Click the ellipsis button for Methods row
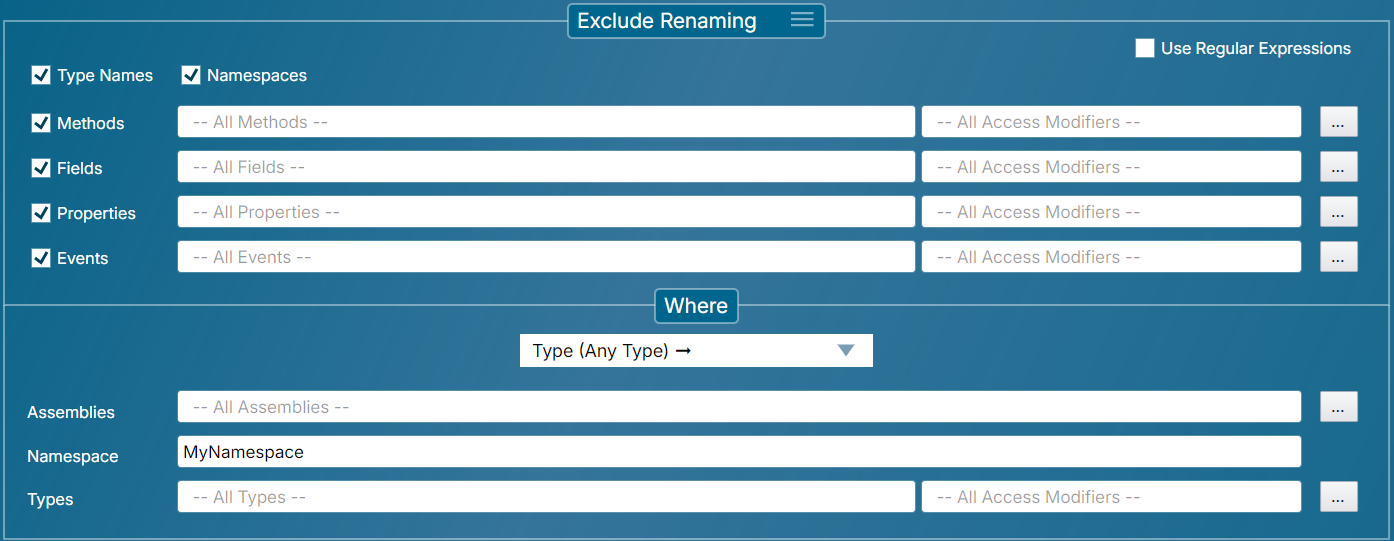Screen dimensions: 1394x541 pos(1339,122)
